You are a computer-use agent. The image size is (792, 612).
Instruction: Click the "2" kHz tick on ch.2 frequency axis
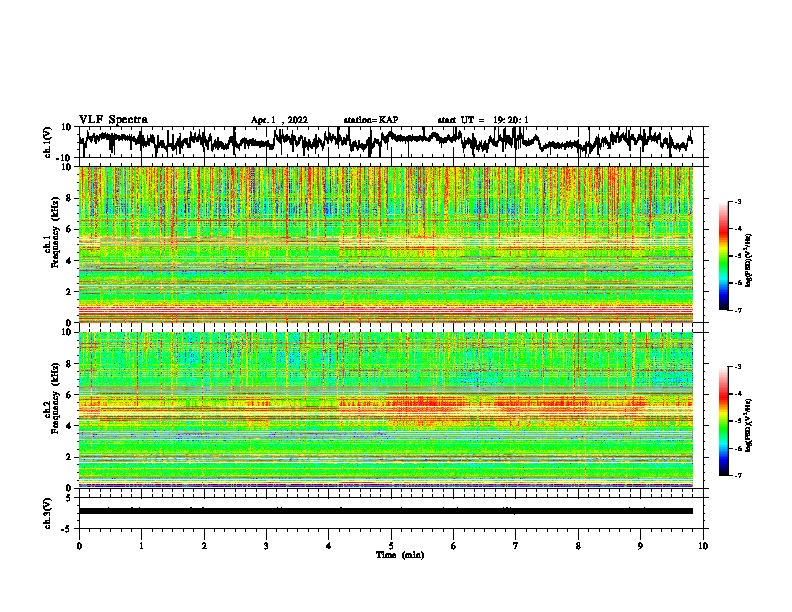click(x=70, y=457)
